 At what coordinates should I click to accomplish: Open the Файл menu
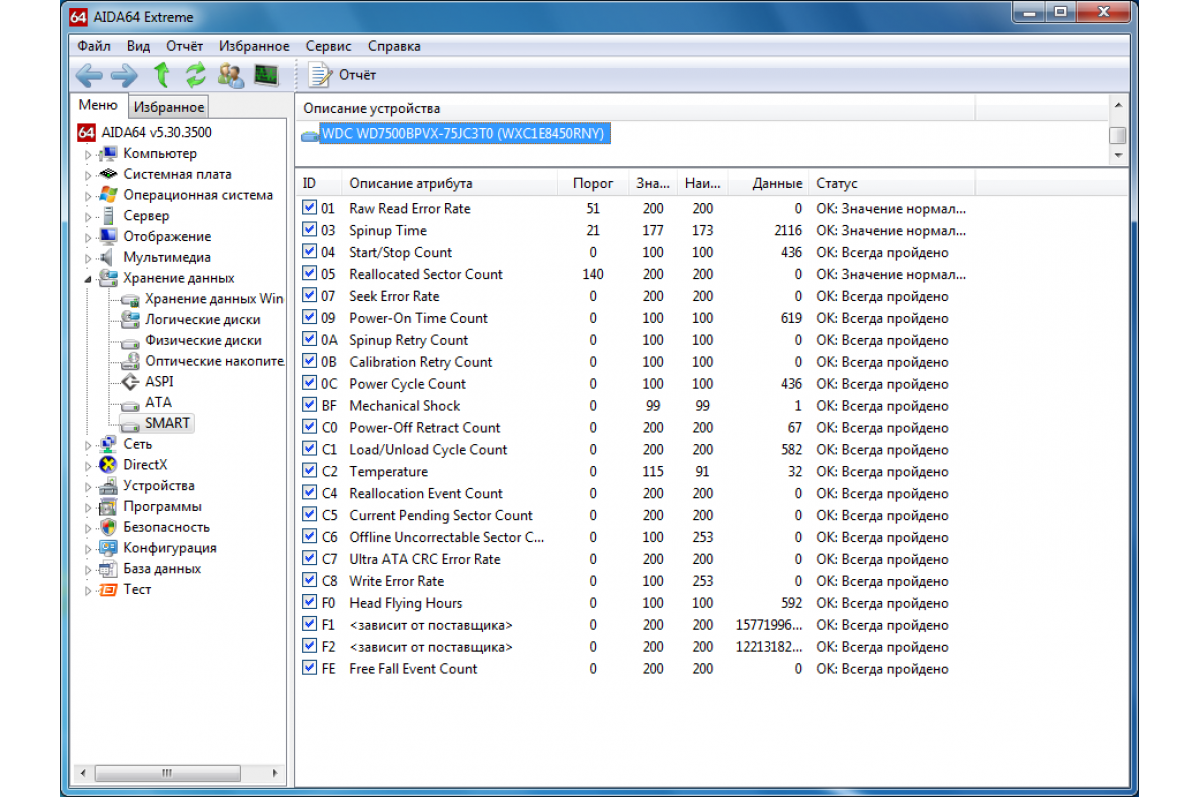pos(94,46)
